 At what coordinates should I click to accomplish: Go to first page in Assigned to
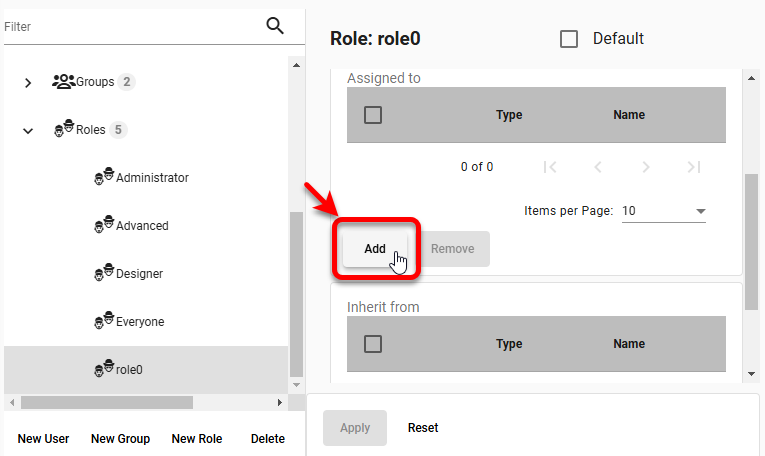pyautogui.click(x=550, y=167)
